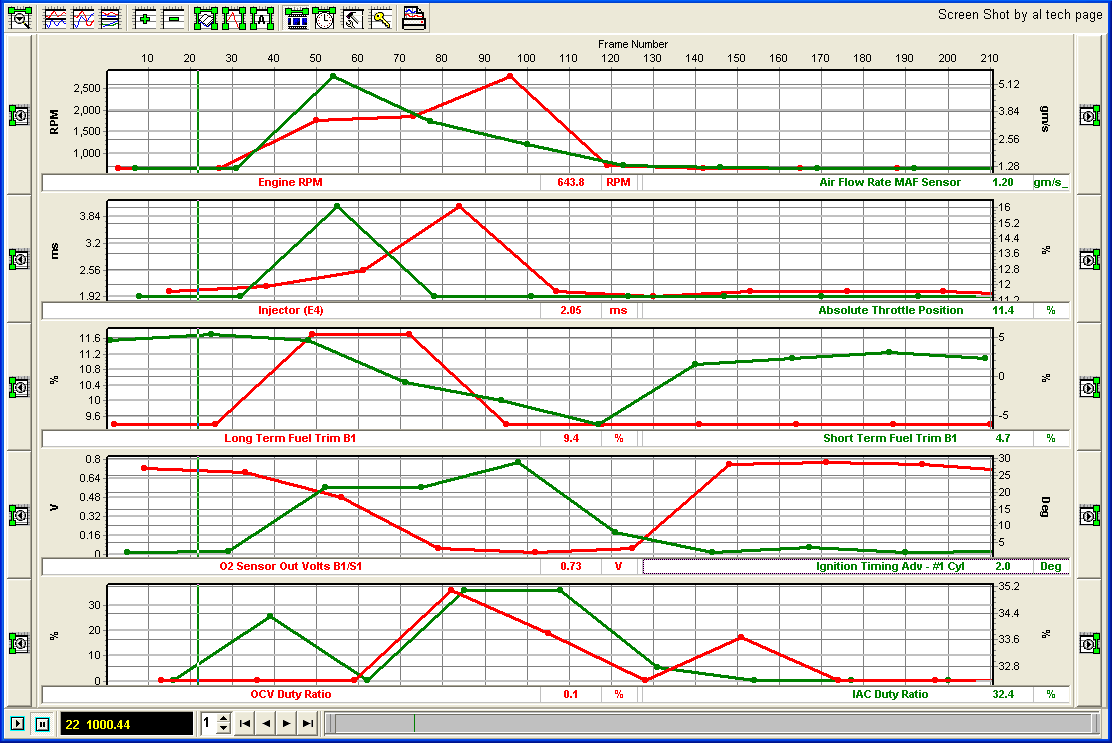The width and height of the screenshot is (1112, 743).
Task: Click the Engine RPM parameter label
Action: (x=290, y=183)
